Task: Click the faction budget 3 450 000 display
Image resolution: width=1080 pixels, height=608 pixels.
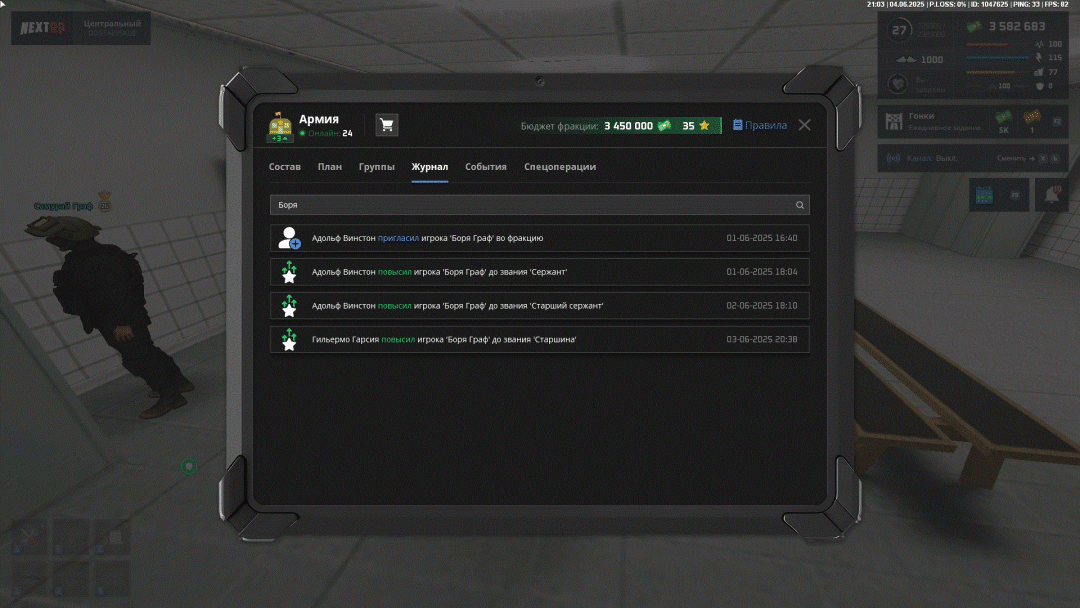Action: tap(628, 126)
